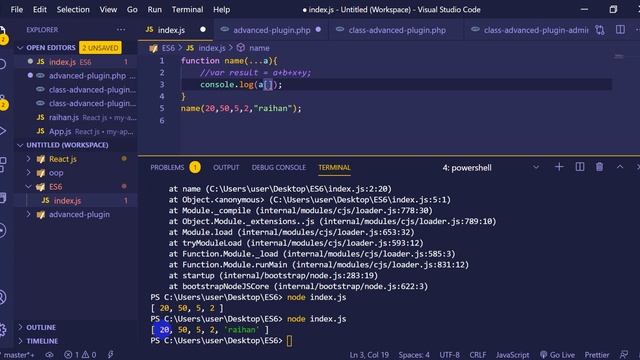Image resolution: width=640 pixels, height=360 pixels.
Task: Click the Synchronize Changes cloud icon
Action: click(49, 355)
